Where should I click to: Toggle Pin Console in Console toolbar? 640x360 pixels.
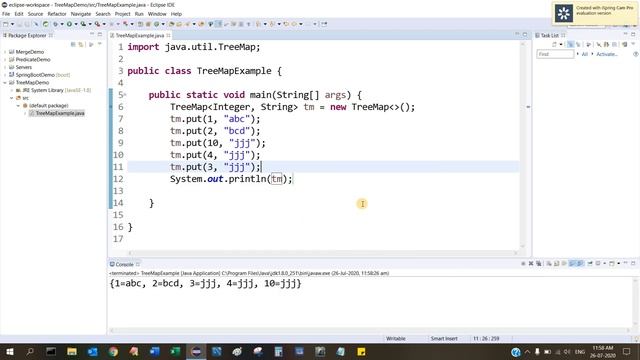coord(590,264)
